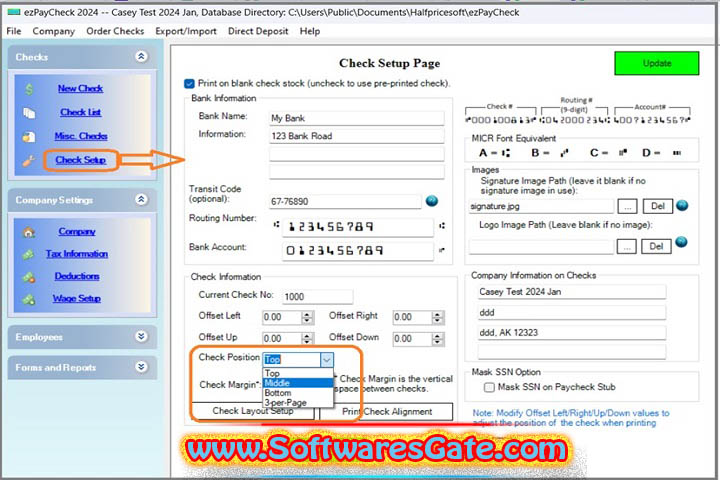Click the ddd, AK 12323 address field
The width and height of the screenshot is (720, 480).
click(572, 333)
